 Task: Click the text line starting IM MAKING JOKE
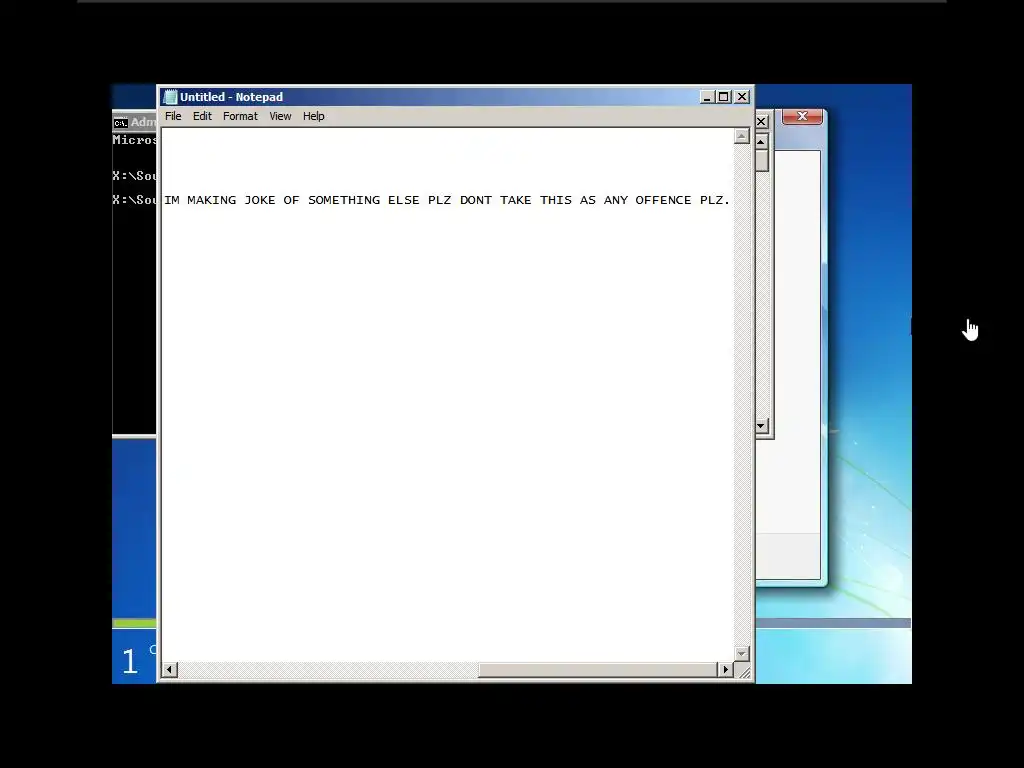pyautogui.click(x=447, y=200)
